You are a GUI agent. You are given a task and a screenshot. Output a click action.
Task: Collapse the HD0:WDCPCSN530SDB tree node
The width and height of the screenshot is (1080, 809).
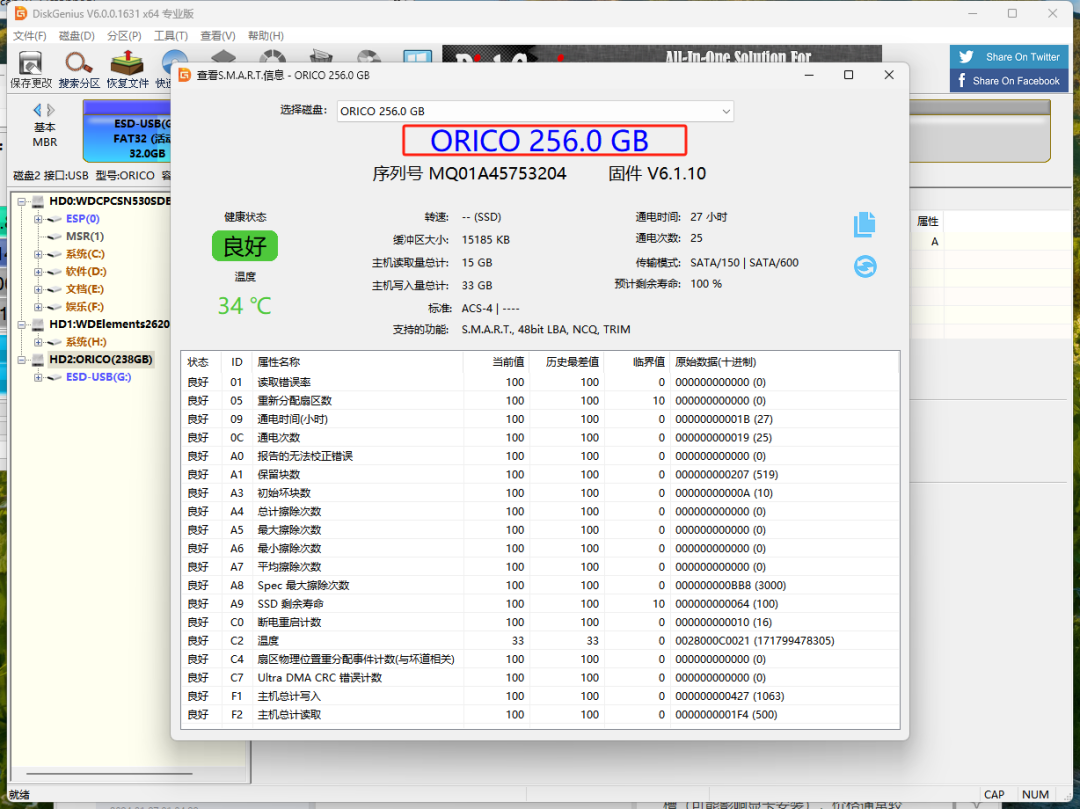(x=21, y=202)
